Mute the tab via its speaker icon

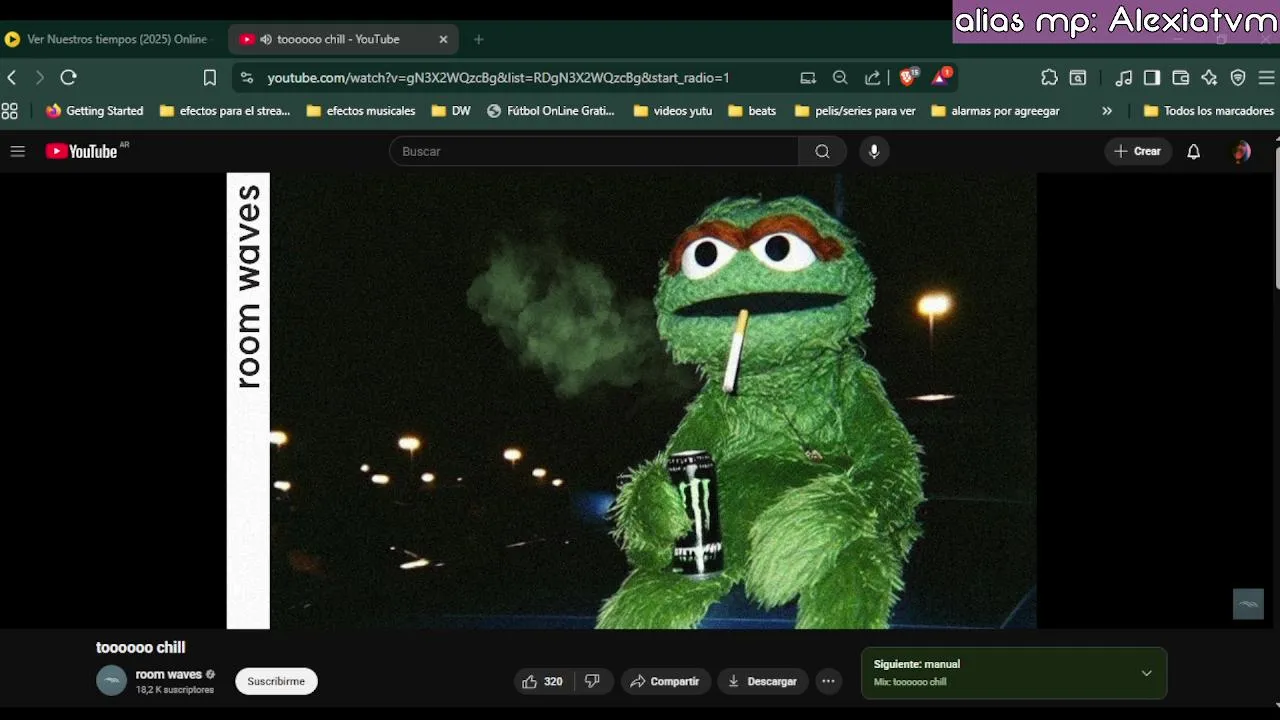tap(266, 39)
